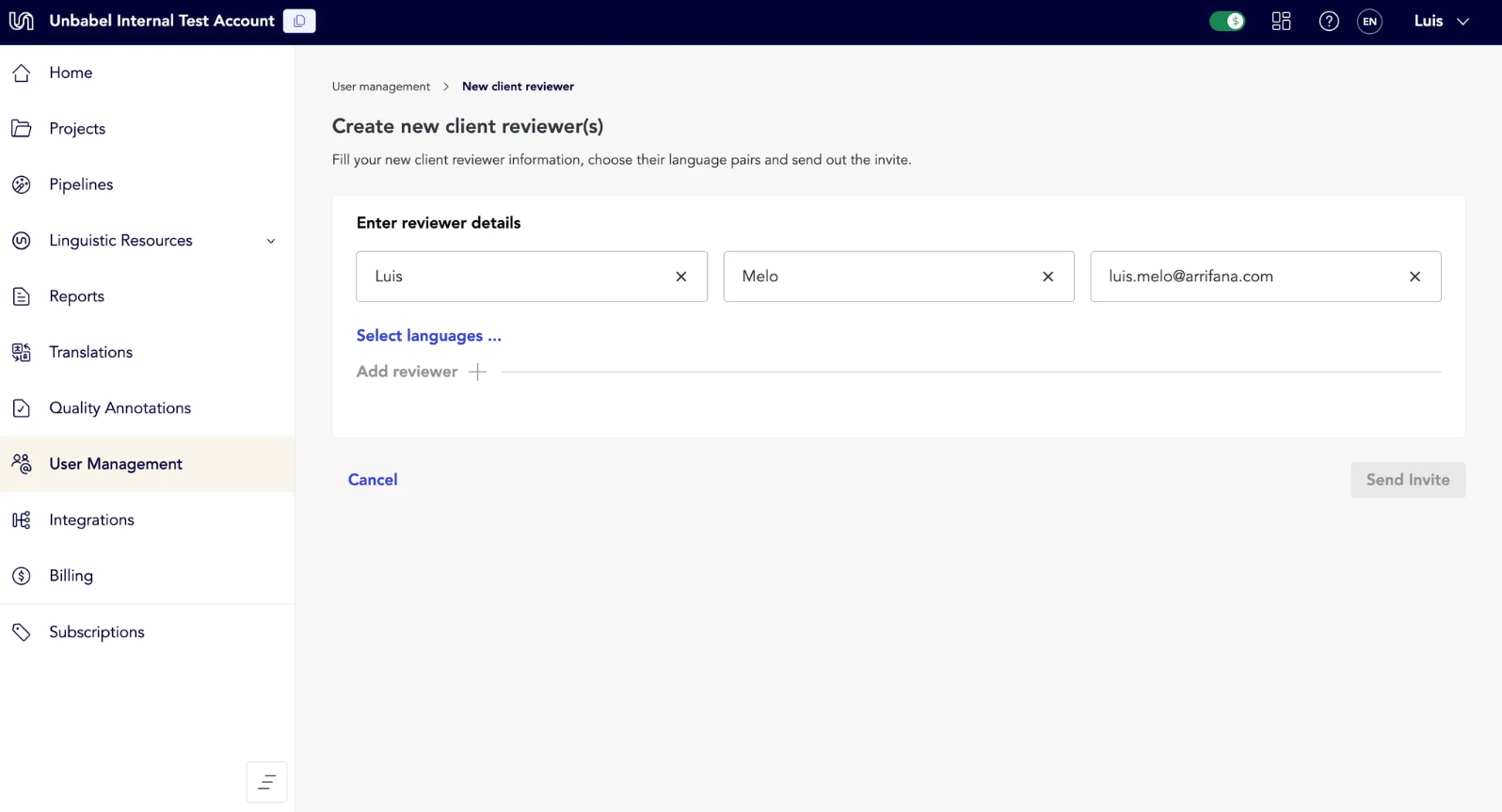Click Add reviewer text
1502x812 pixels.
407,372
